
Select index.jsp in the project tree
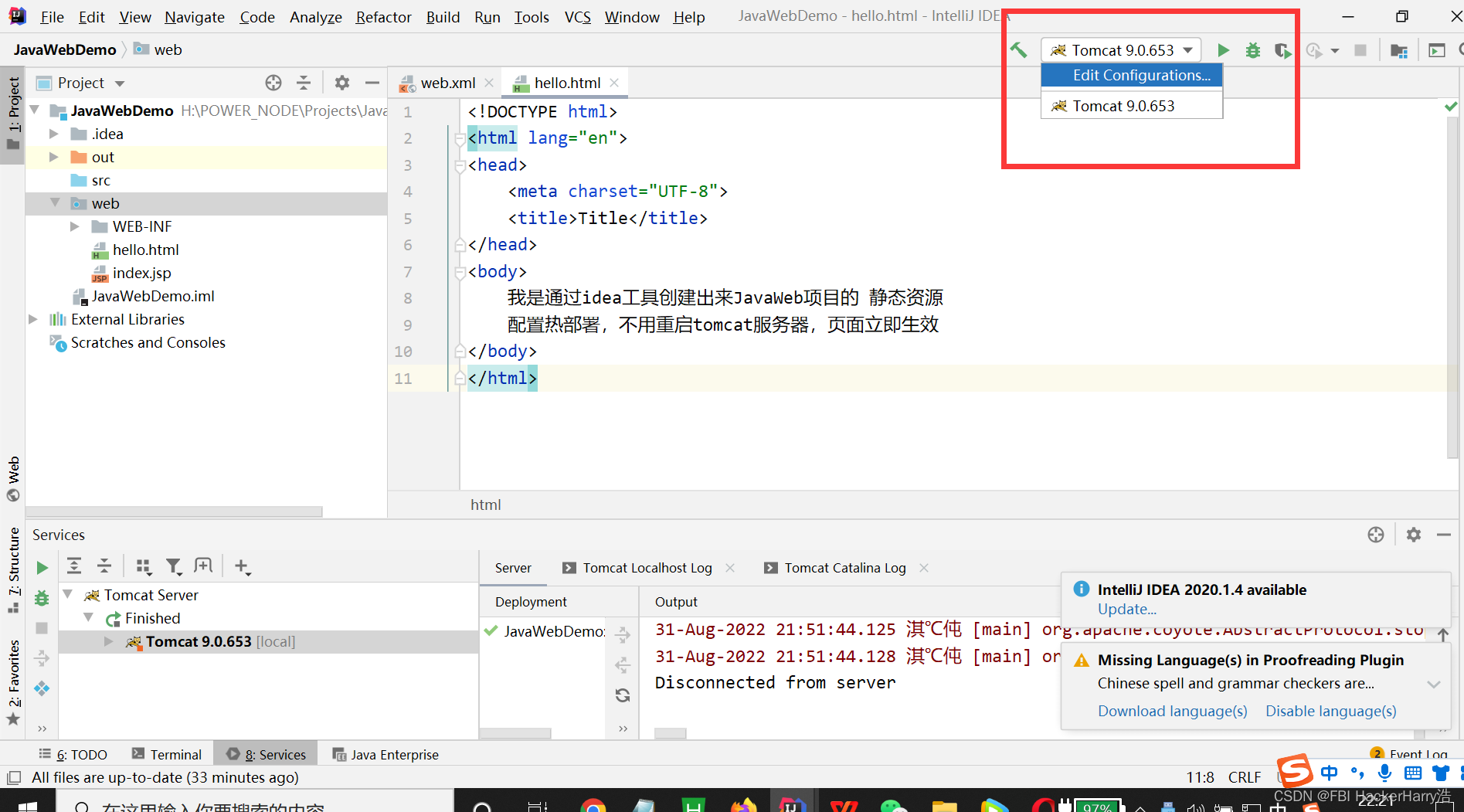click(x=141, y=273)
